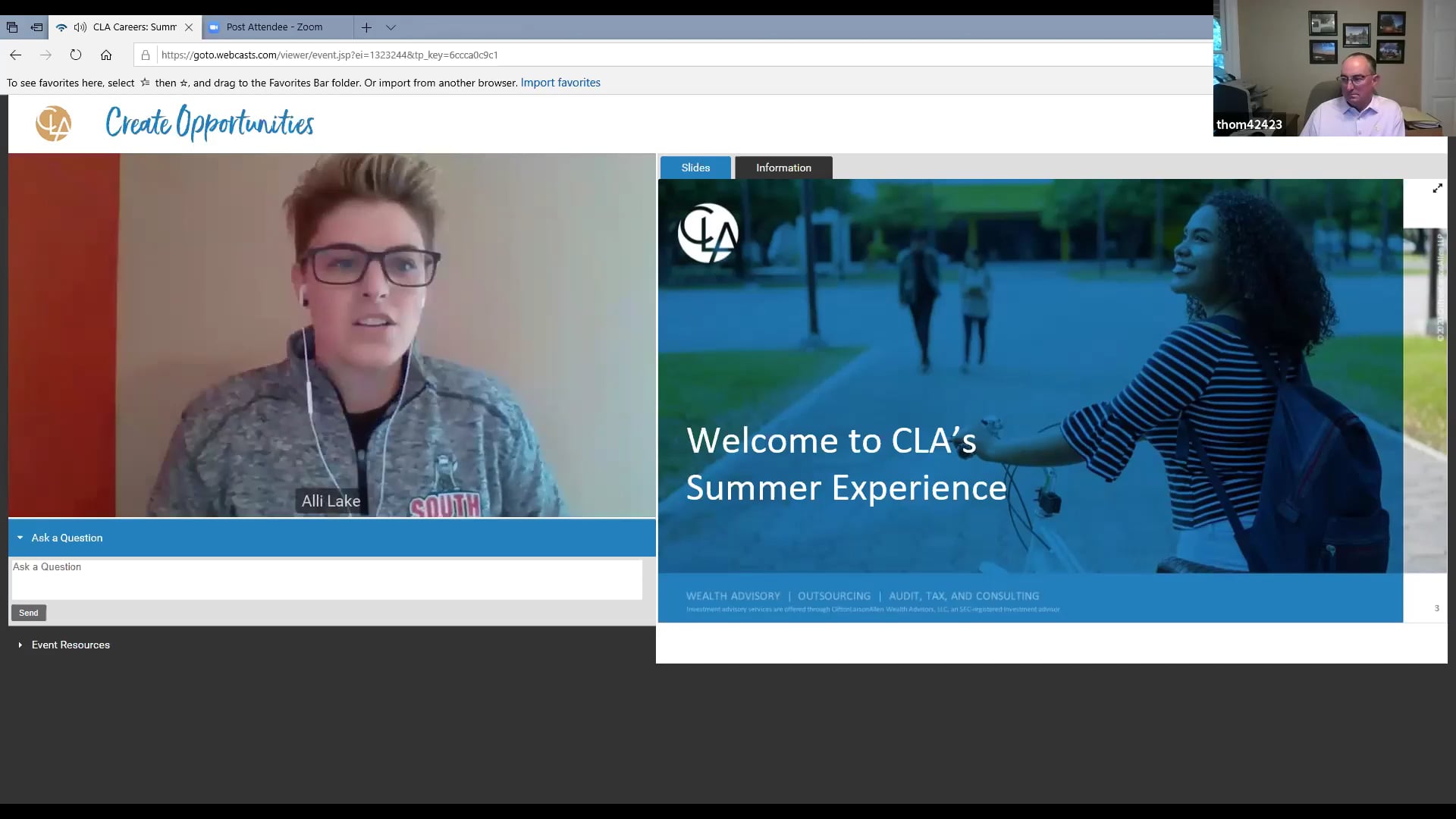Click the Create Opportunities banner text
This screenshot has width=1456, height=819.
tap(209, 124)
